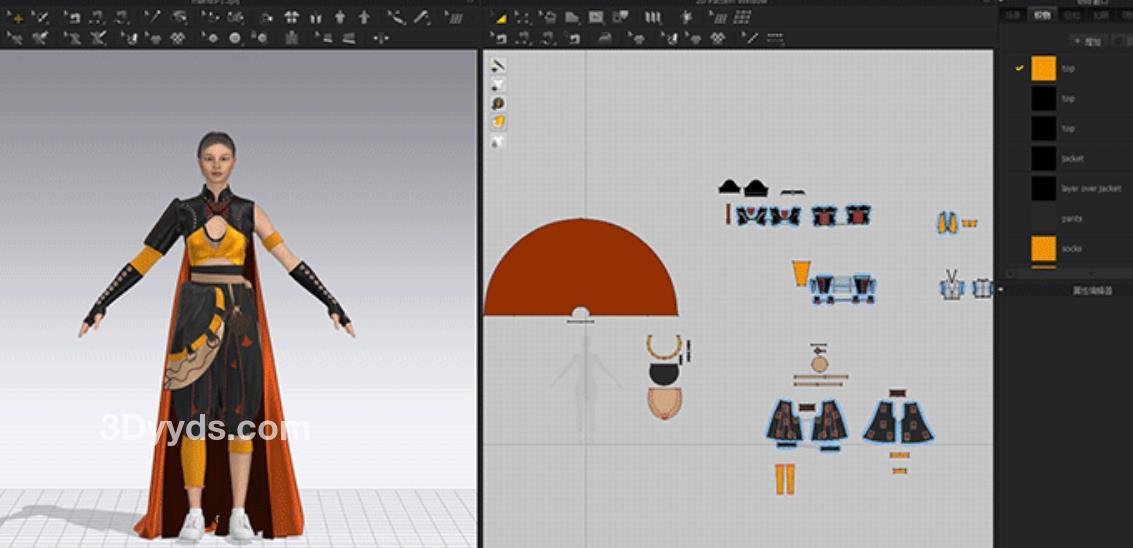This screenshot has height=548, width=1133.
Task: Select the yellow plus Select/Move tool in 3D toolbar
Action: pyautogui.click(x=16, y=18)
